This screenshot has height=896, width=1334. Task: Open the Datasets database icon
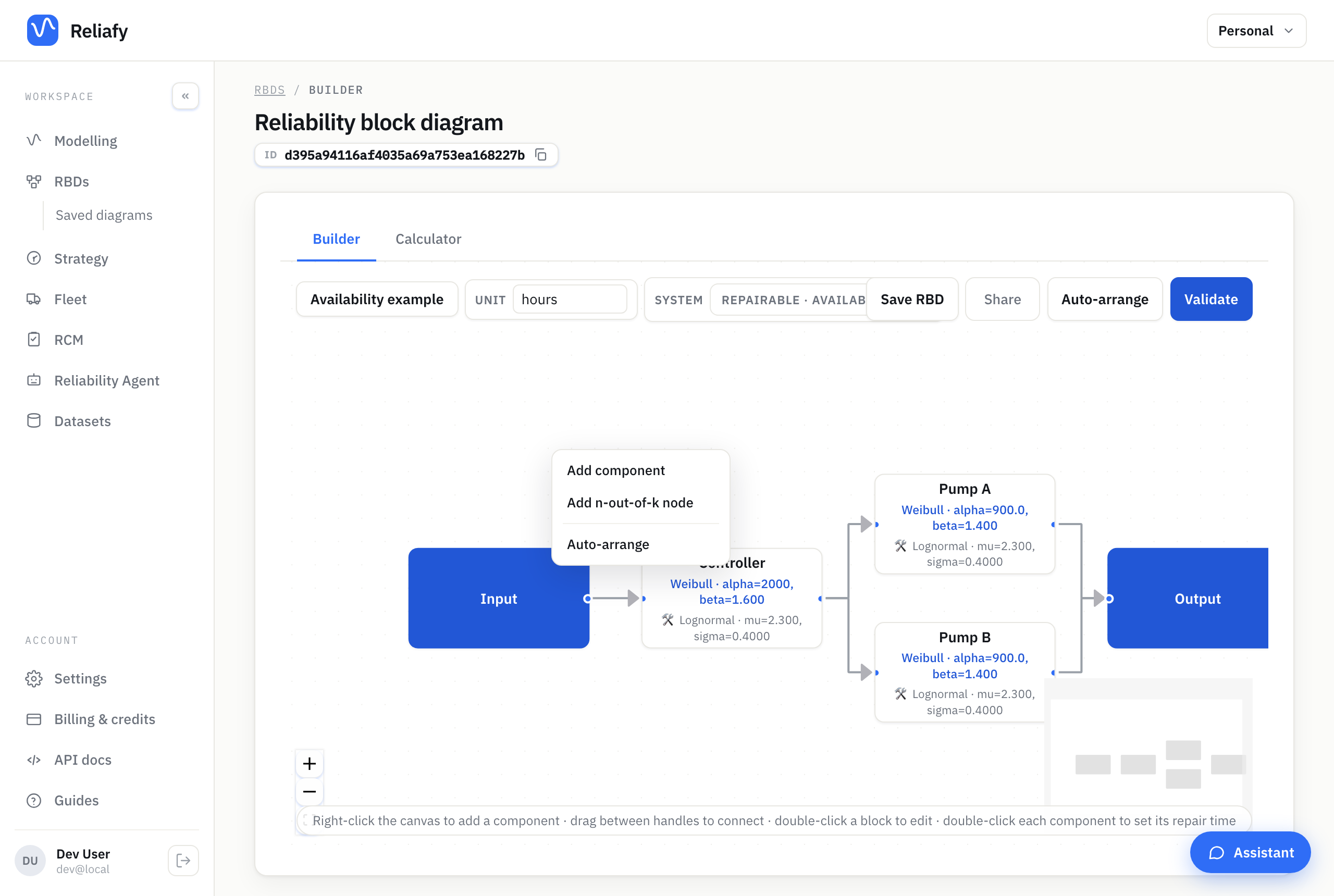click(34, 420)
